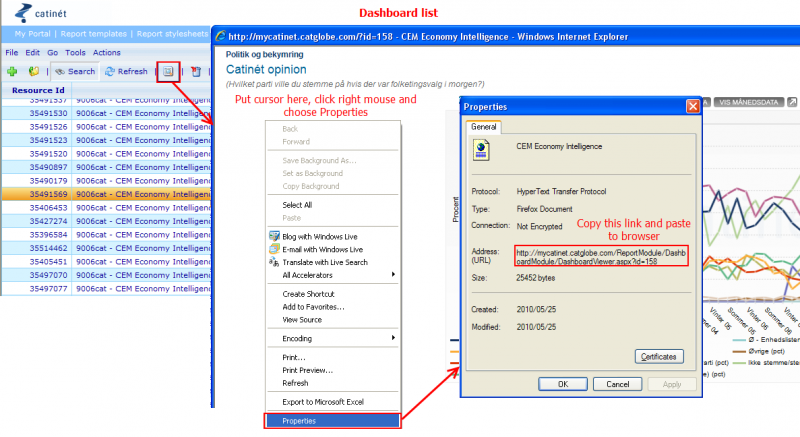This screenshot has width=800, height=437.
Task: Choose Add to Favorites in the context menu
Action: (332, 306)
